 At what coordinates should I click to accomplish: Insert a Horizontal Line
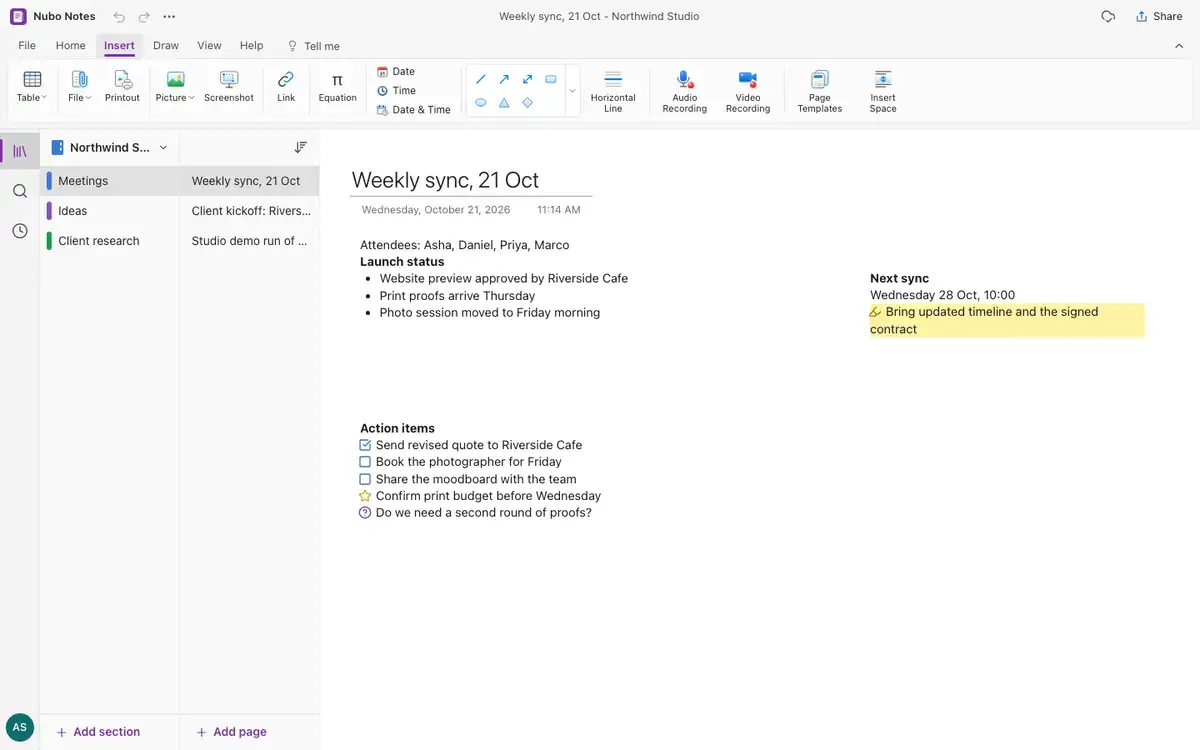coord(613,92)
